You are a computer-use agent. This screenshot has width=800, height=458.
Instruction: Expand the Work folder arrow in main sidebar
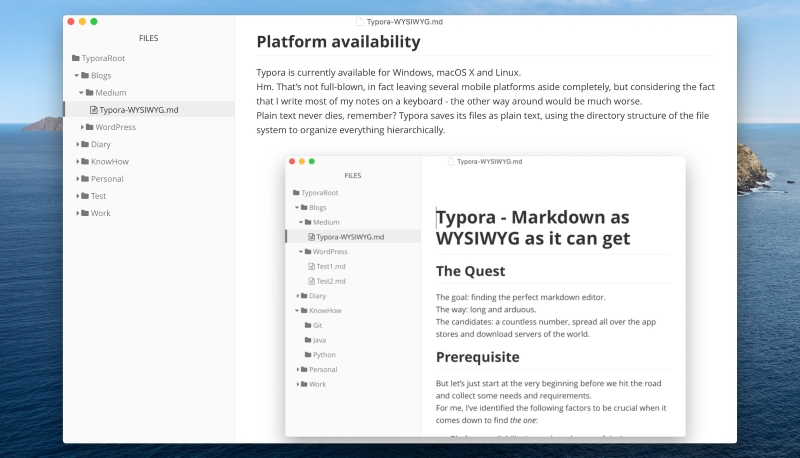(x=78, y=213)
